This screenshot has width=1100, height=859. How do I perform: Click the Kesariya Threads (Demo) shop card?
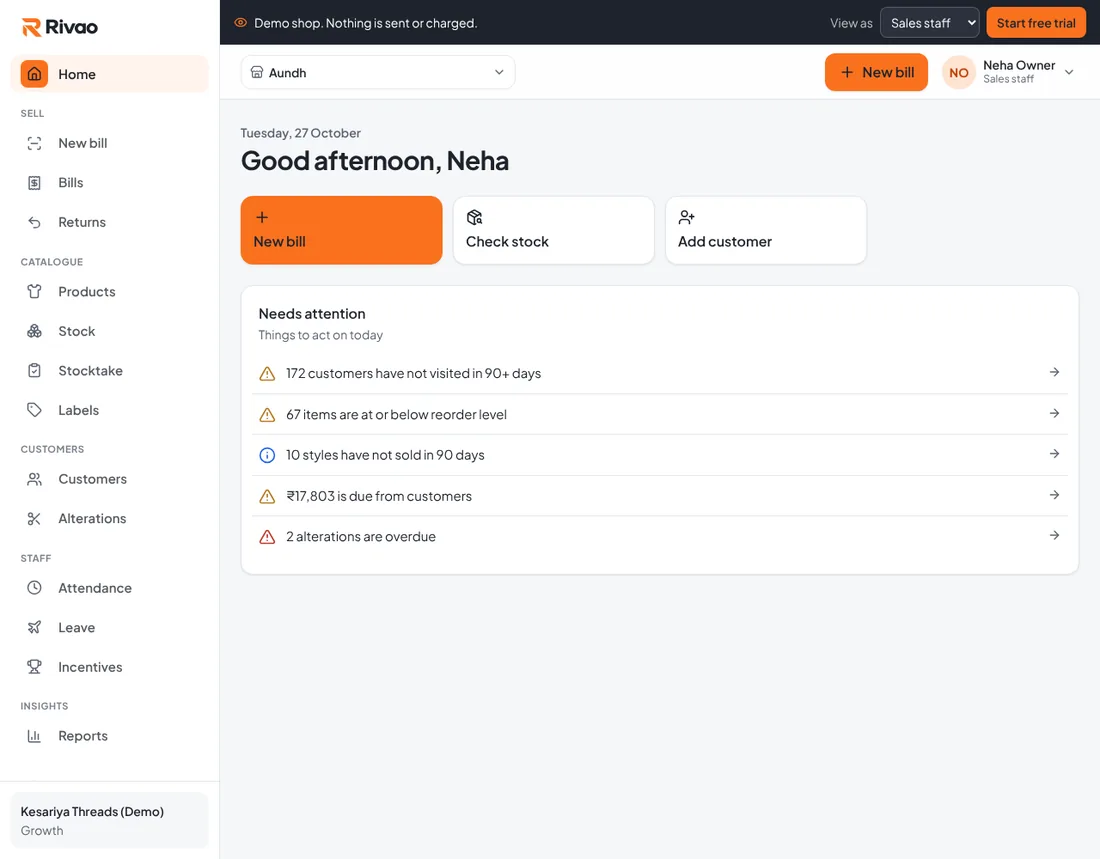tap(109, 820)
